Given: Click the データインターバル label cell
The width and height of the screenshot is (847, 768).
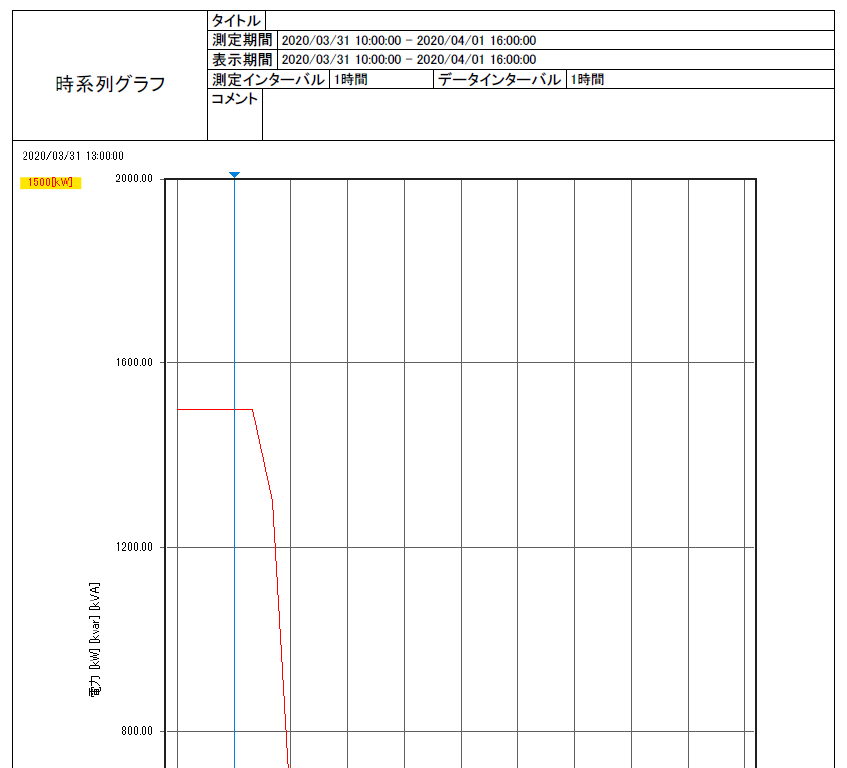Looking at the screenshot, I should pyautogui.click(x=499, y=79).
